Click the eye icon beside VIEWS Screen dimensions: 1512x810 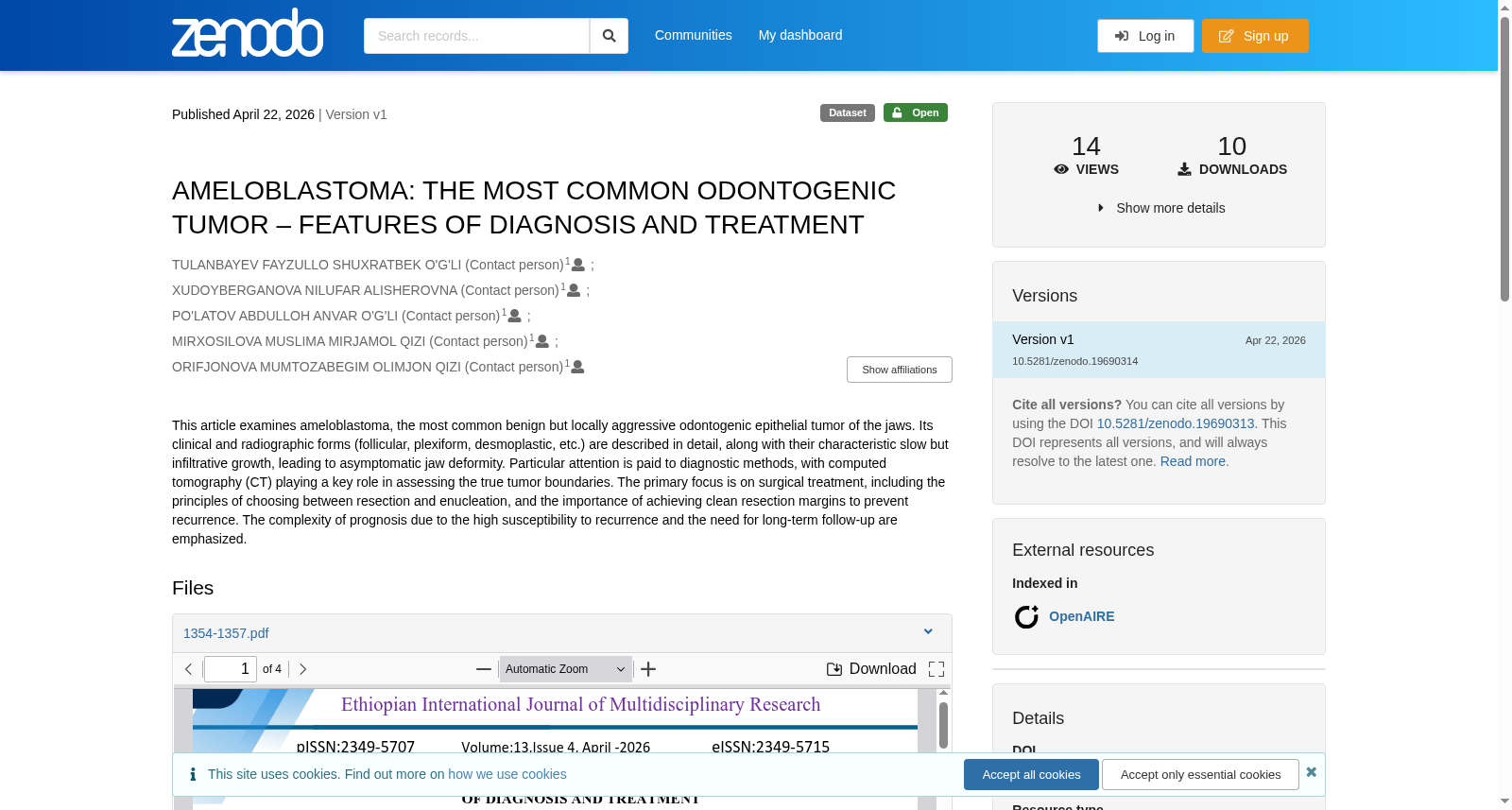tap(1061, 169)
